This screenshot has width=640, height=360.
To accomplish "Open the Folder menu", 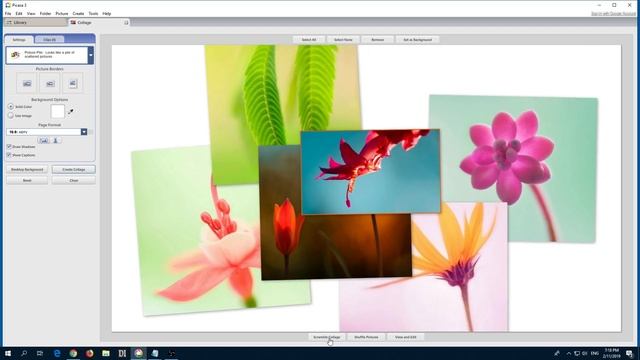I will click(x=45, y=13).
